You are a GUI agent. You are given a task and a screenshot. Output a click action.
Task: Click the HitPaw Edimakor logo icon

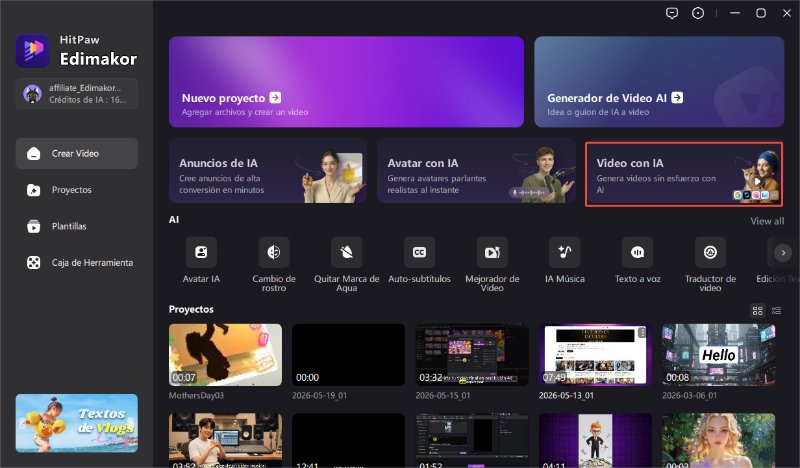(x=33, y=51)
